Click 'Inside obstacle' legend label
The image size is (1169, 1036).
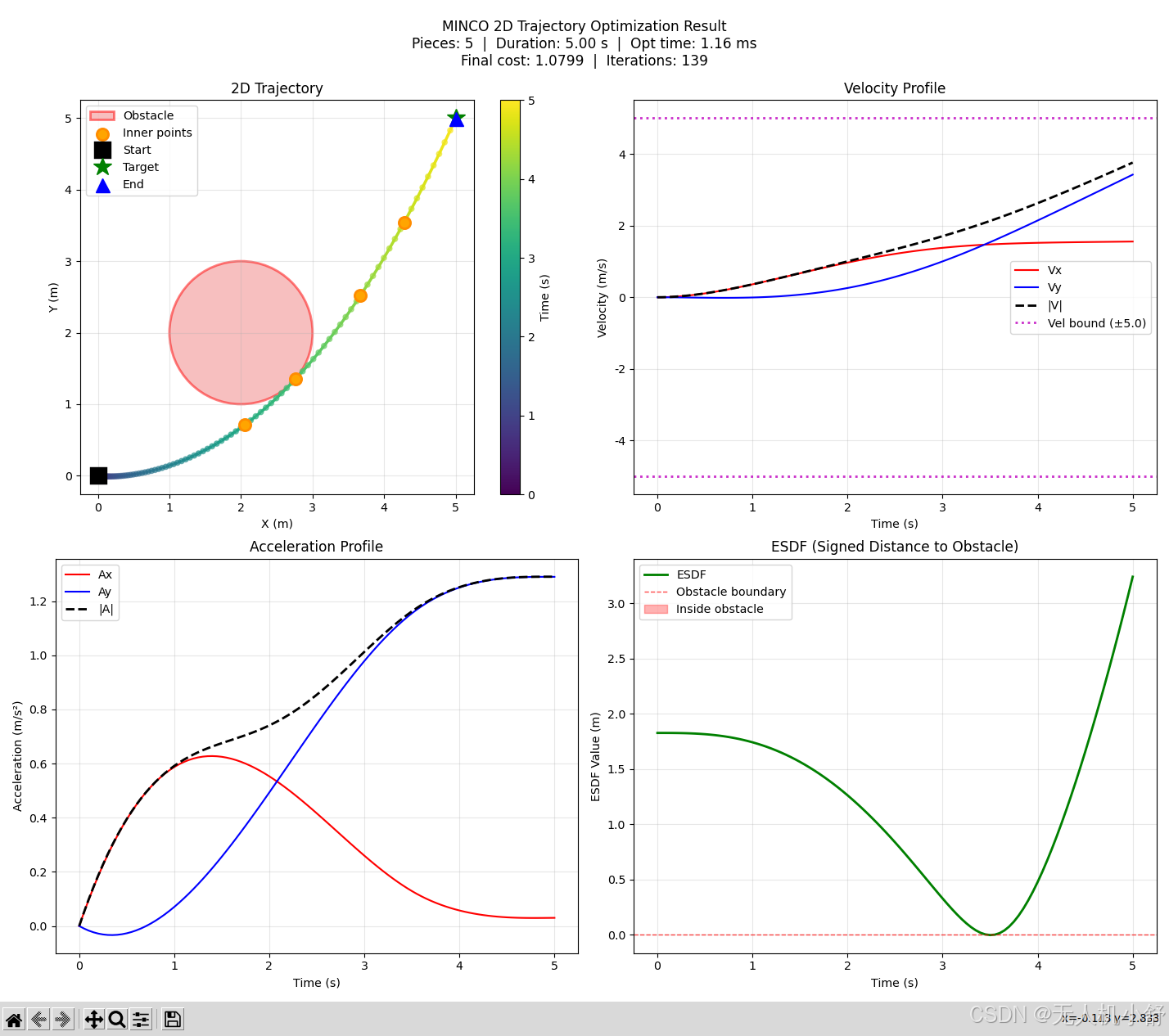pos(719,609)
